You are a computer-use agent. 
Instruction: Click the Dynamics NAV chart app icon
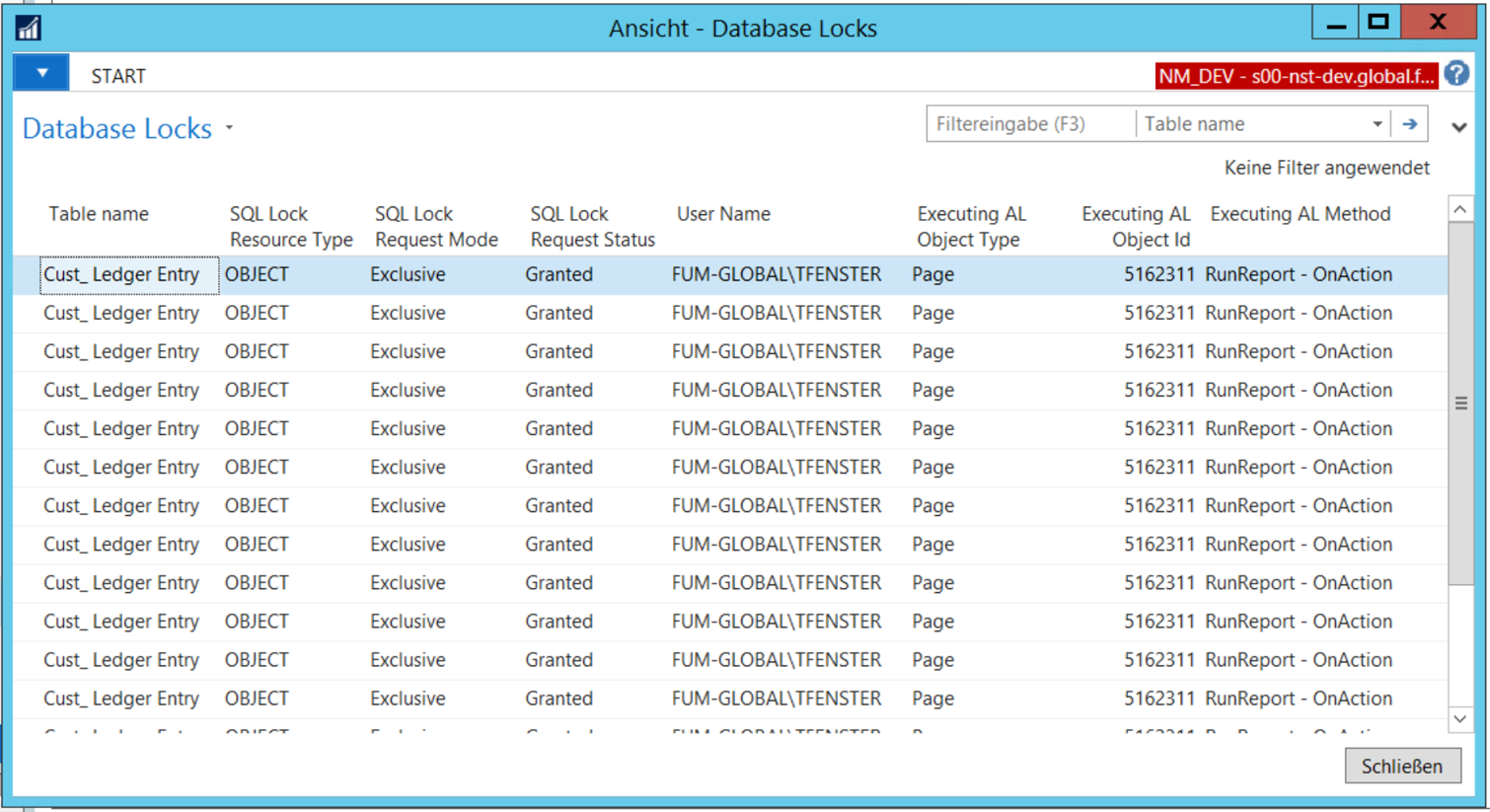[x=29, y=28]
